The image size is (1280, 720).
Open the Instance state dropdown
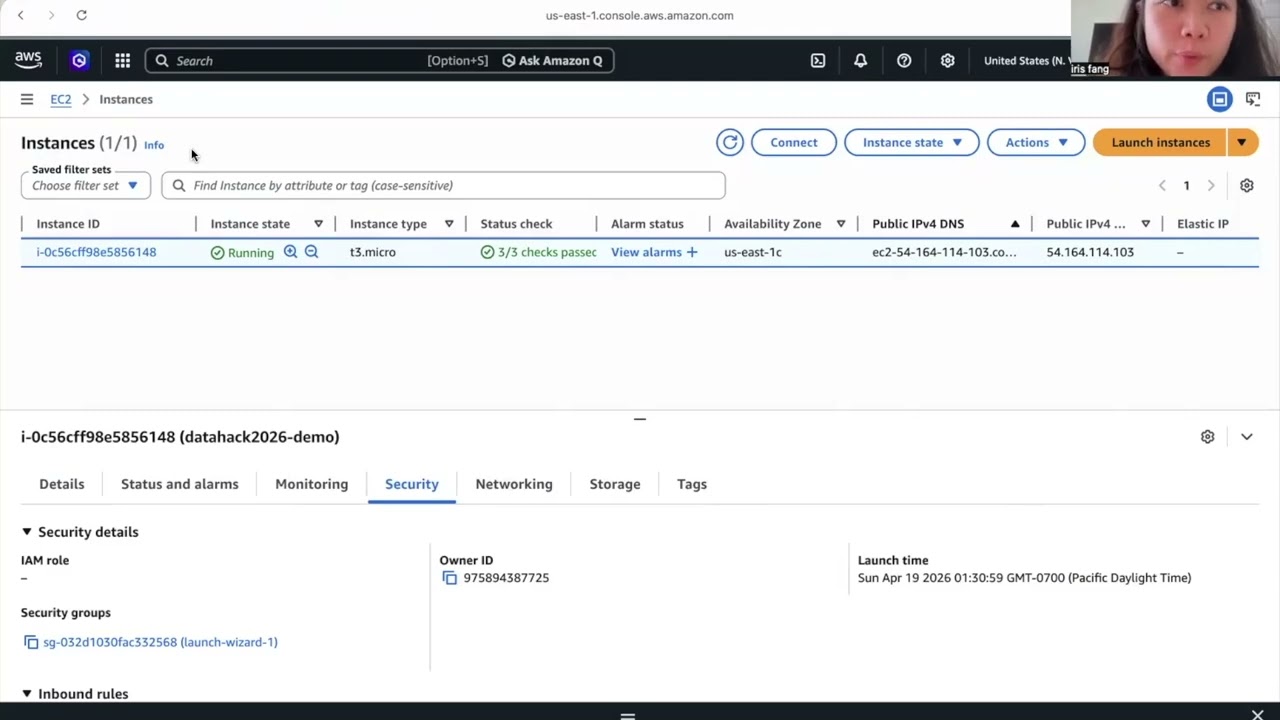pyautogui.click(x=912, y=142)
